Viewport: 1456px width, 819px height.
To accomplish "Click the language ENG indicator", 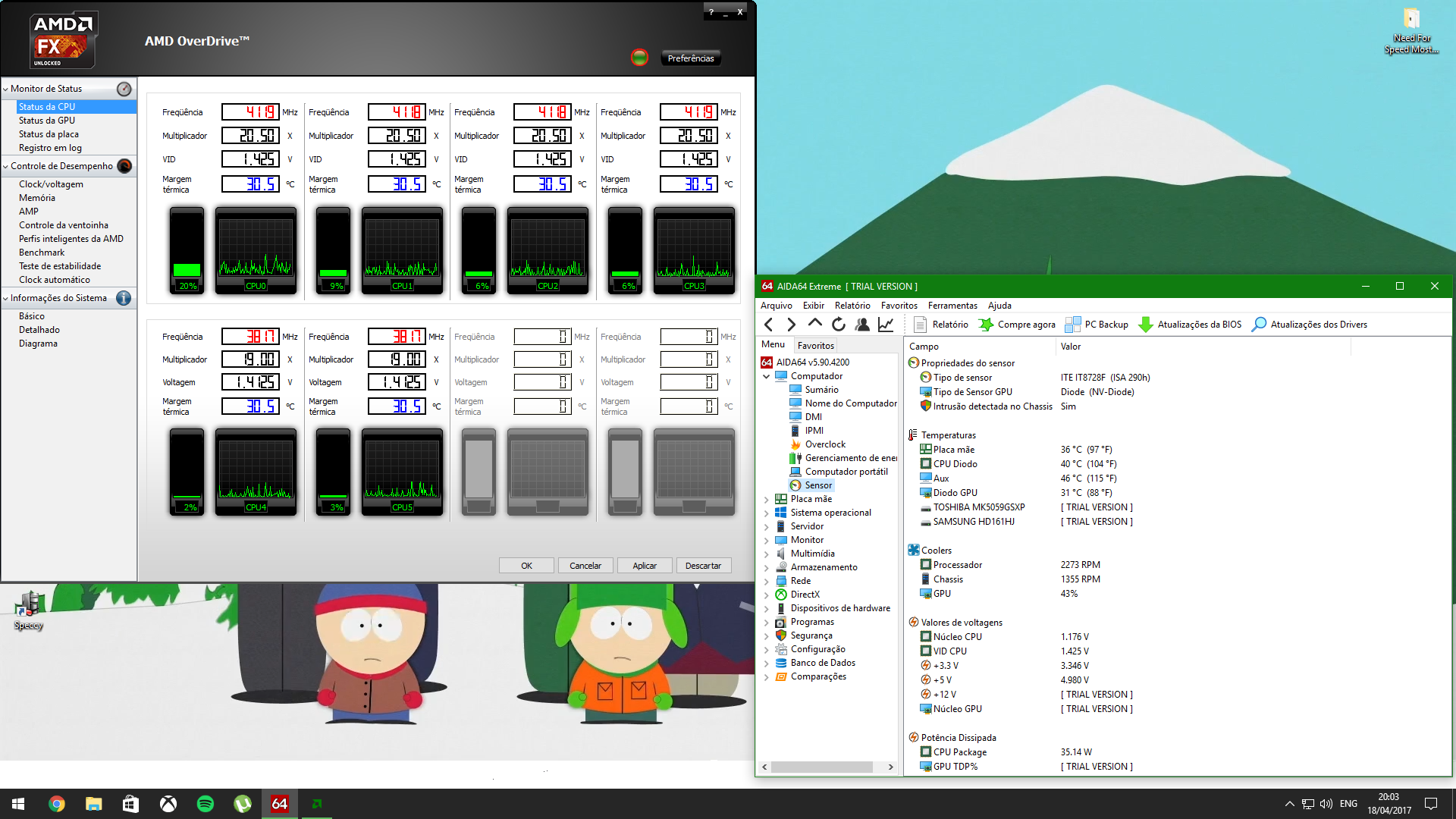I will coord(1348,804).
